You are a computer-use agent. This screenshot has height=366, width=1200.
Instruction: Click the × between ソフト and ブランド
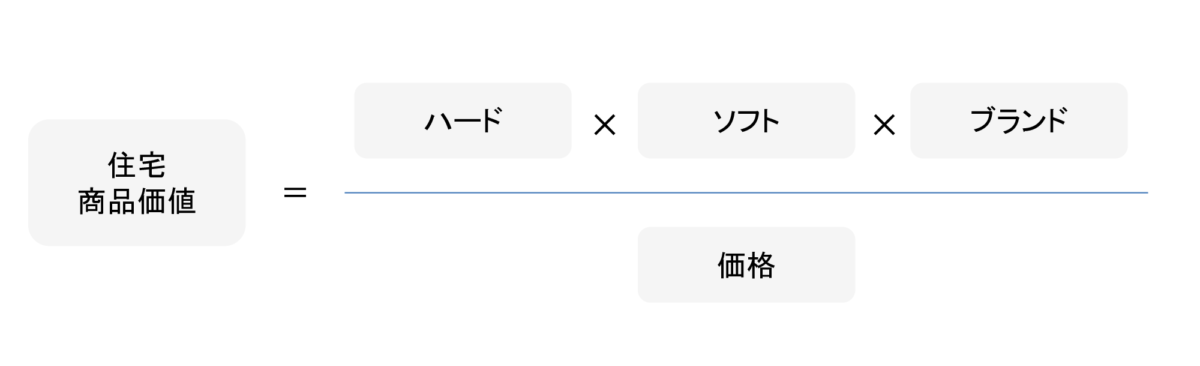tap(883, 127)
